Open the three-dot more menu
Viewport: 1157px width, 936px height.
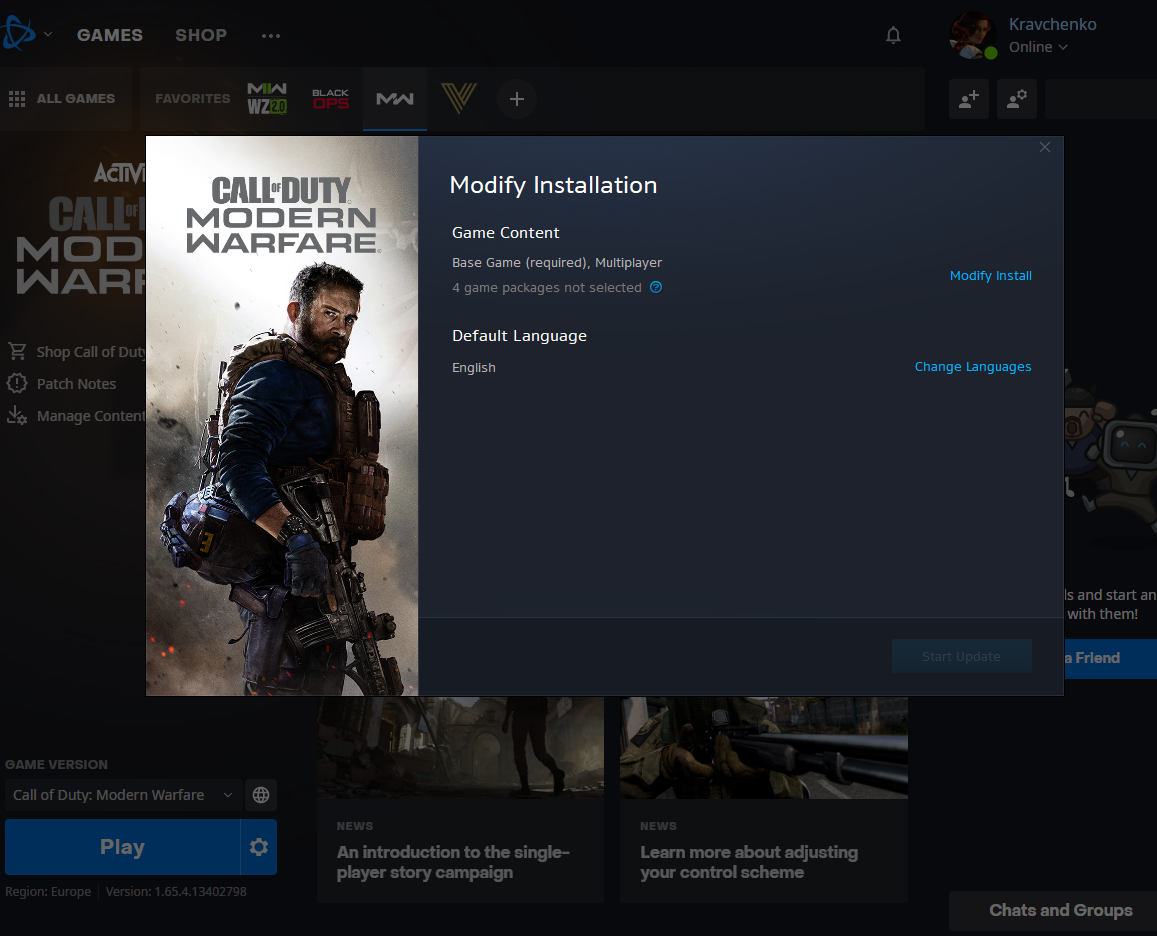click(x=271, y=35)
